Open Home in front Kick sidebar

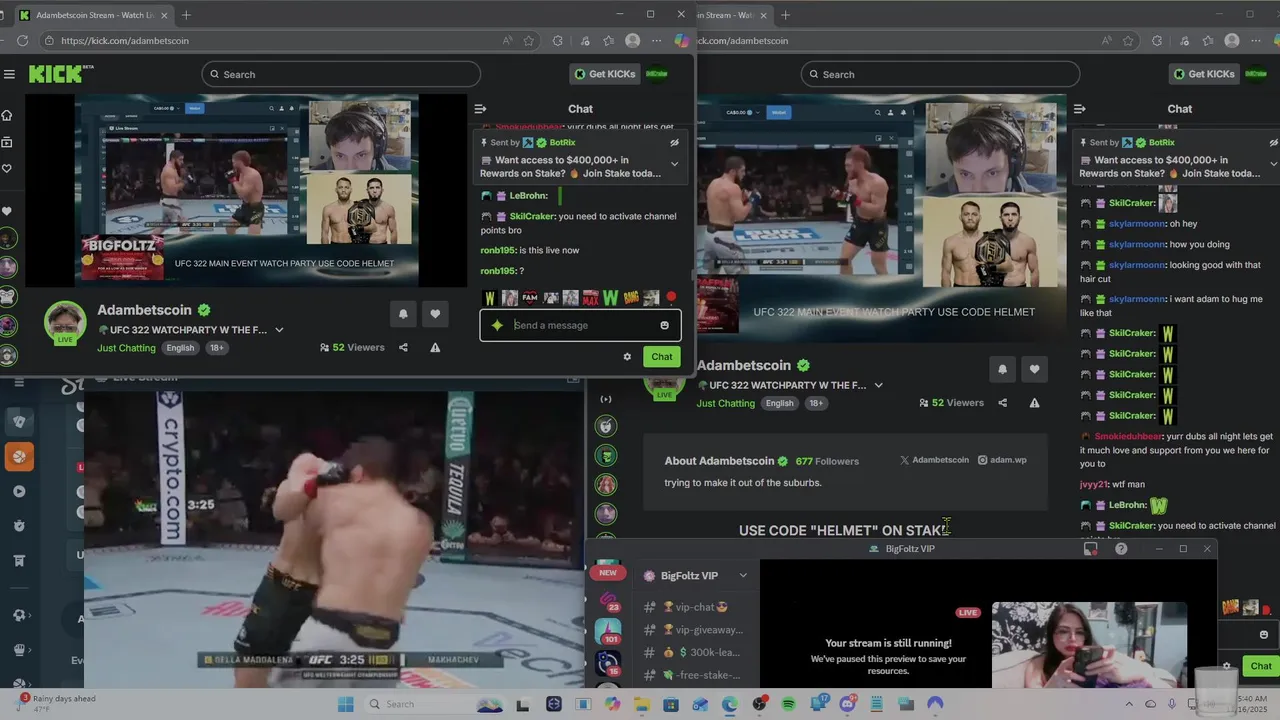(7, 115)
